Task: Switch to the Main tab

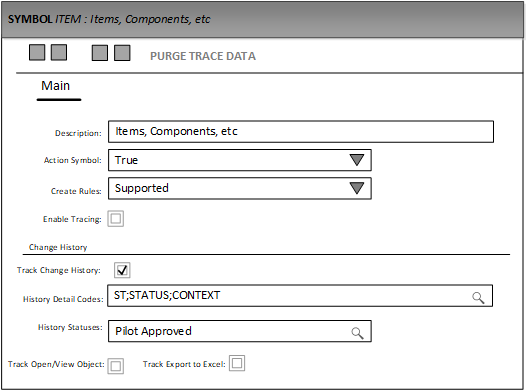Action: tap(56, 86)
